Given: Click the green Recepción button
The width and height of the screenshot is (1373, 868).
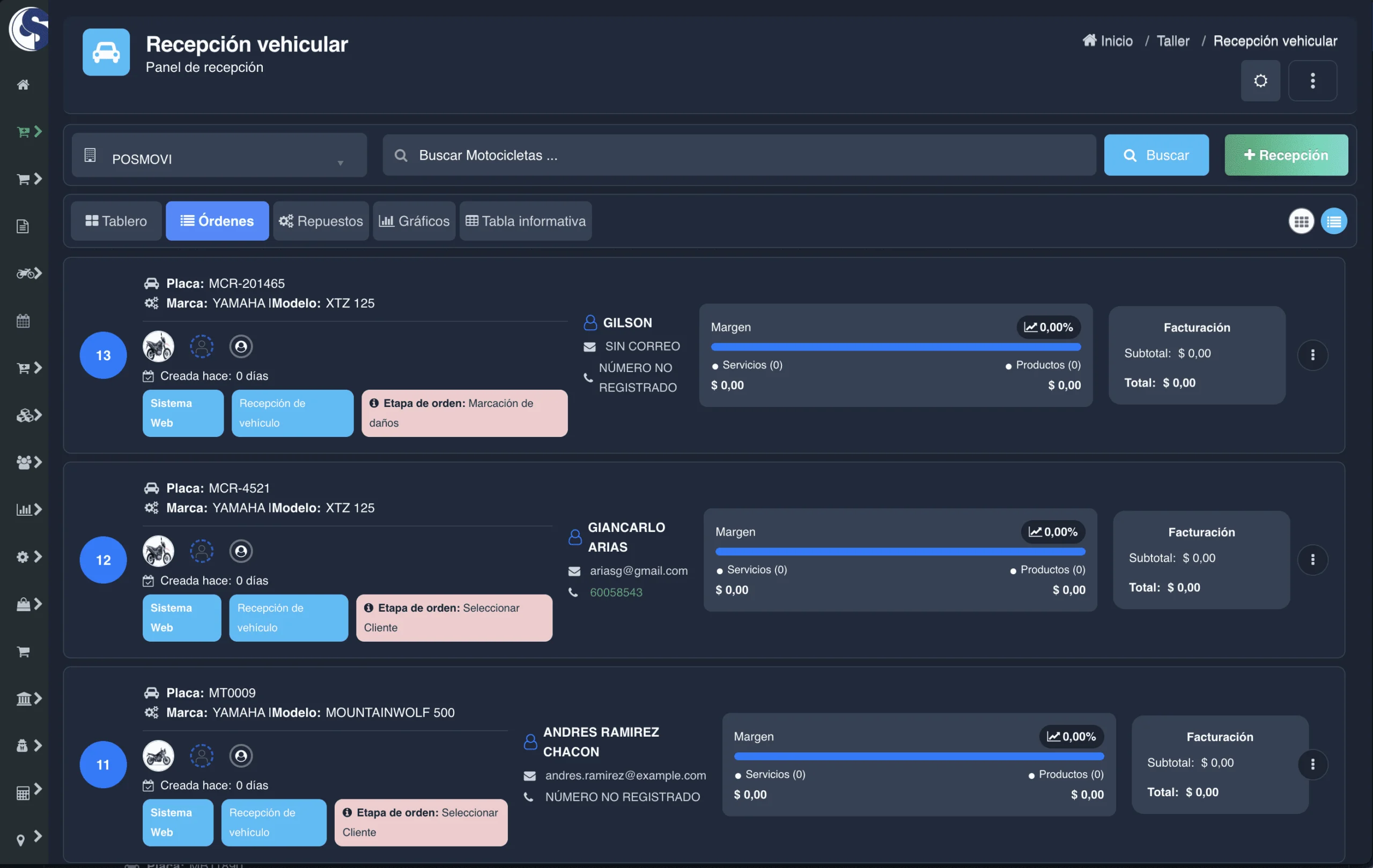Looking at the screenshot, I should [1286, 155].
